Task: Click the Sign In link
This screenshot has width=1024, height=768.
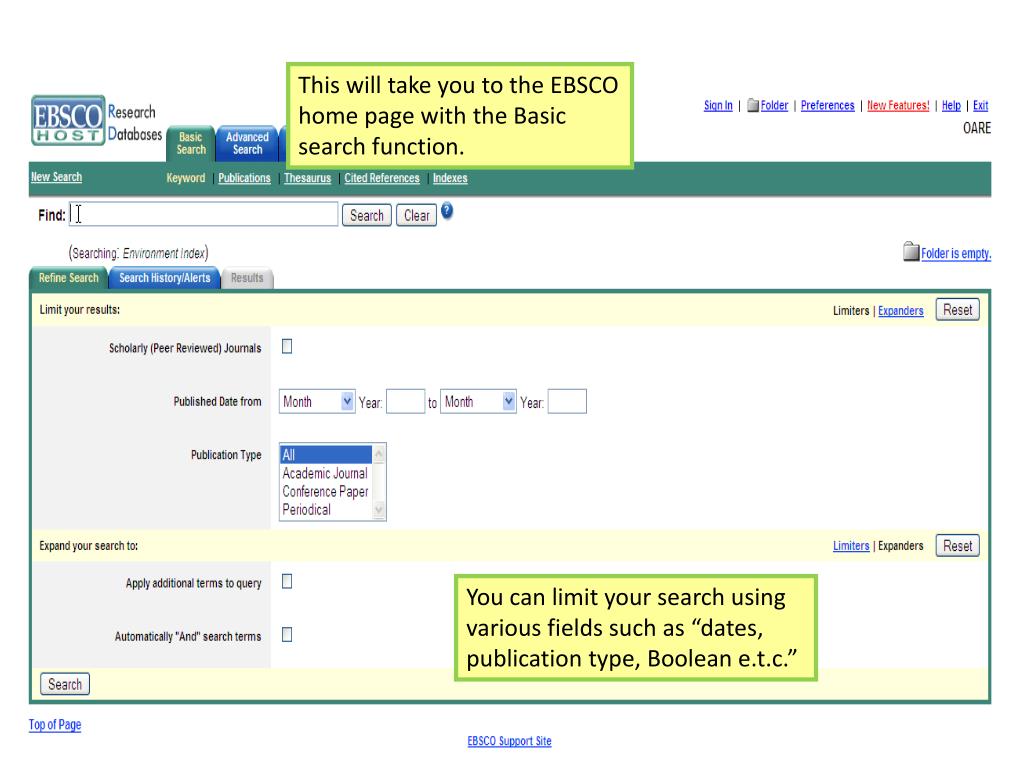Action: pos(718,105)
